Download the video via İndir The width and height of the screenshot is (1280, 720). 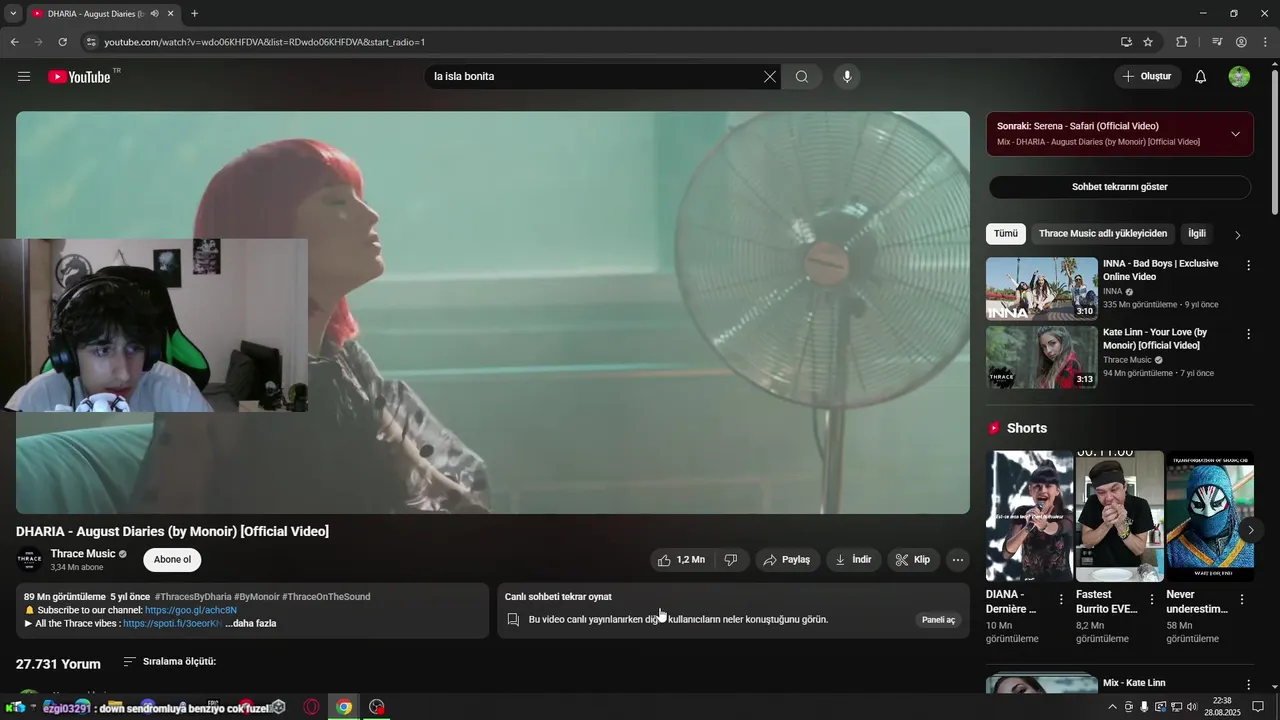point(854,560)
